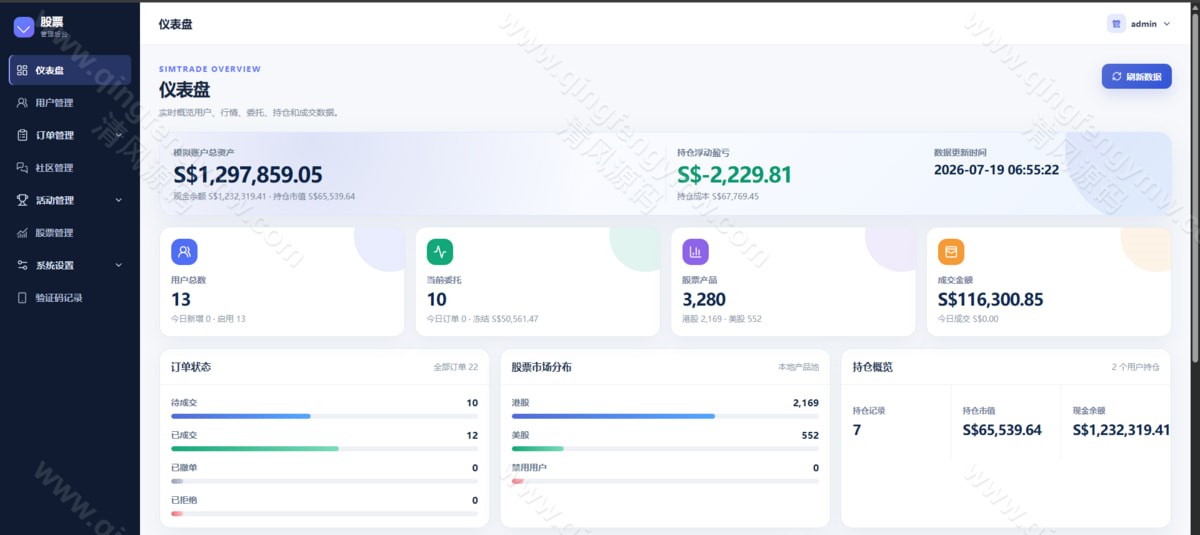1200x535 pixels.
Task: Click the admin username label
Action: pos(1144,23)
